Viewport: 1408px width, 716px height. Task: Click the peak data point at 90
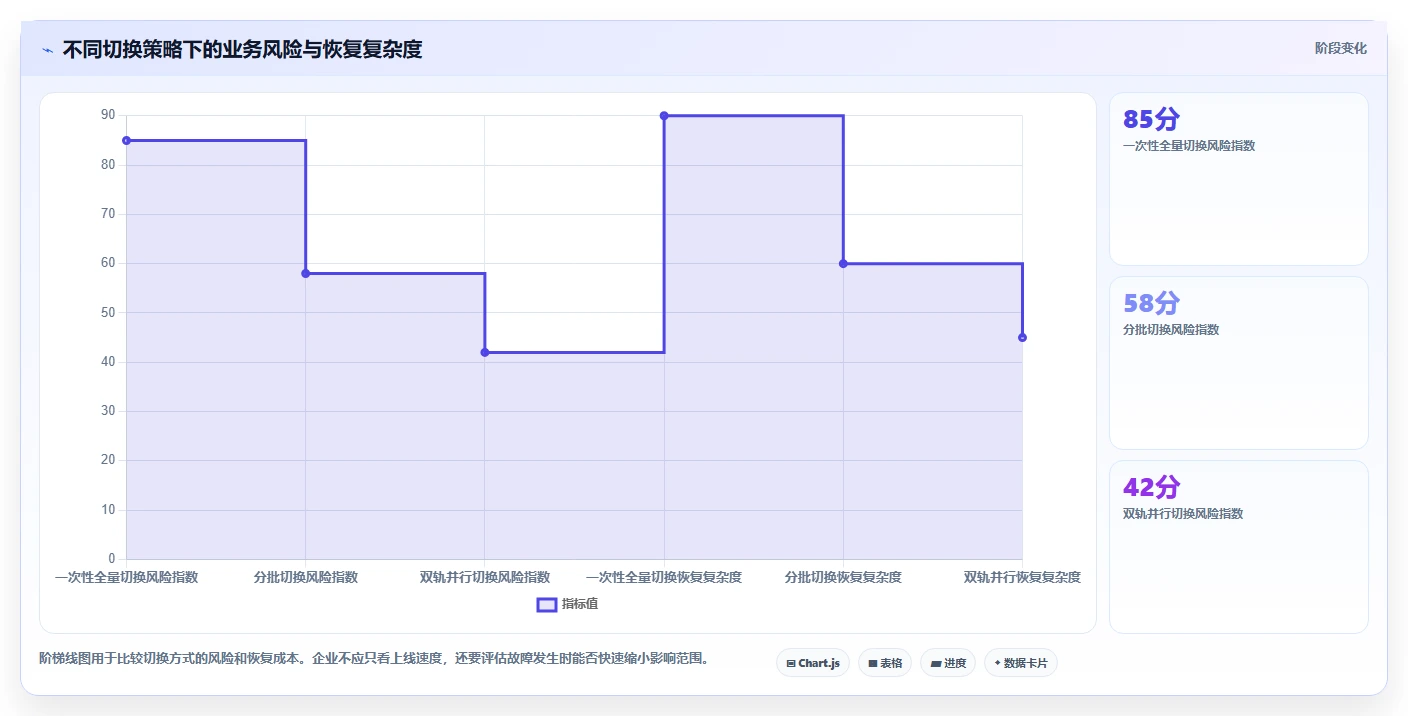pyautogui.click(x=664, y=116)
